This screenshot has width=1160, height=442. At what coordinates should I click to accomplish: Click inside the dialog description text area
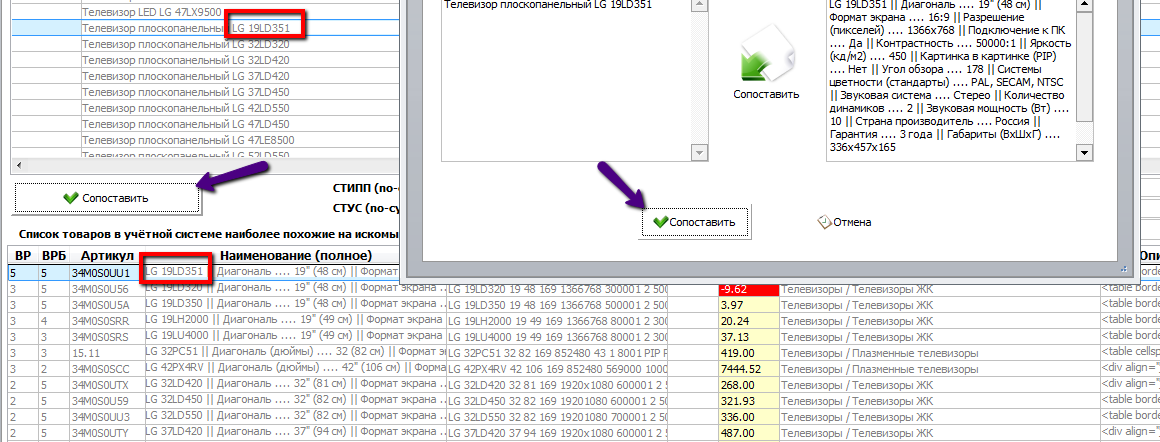(950, 78)
